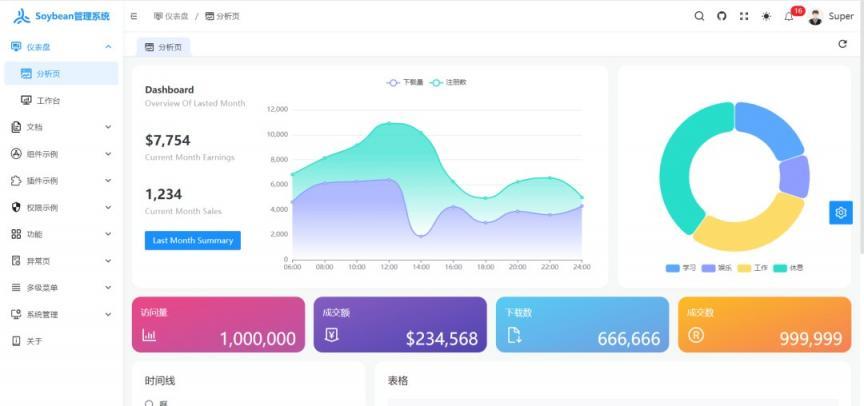864x406 pixels.
Task: Click the 1,234 monthly sales value
Action: pos(164,194)
